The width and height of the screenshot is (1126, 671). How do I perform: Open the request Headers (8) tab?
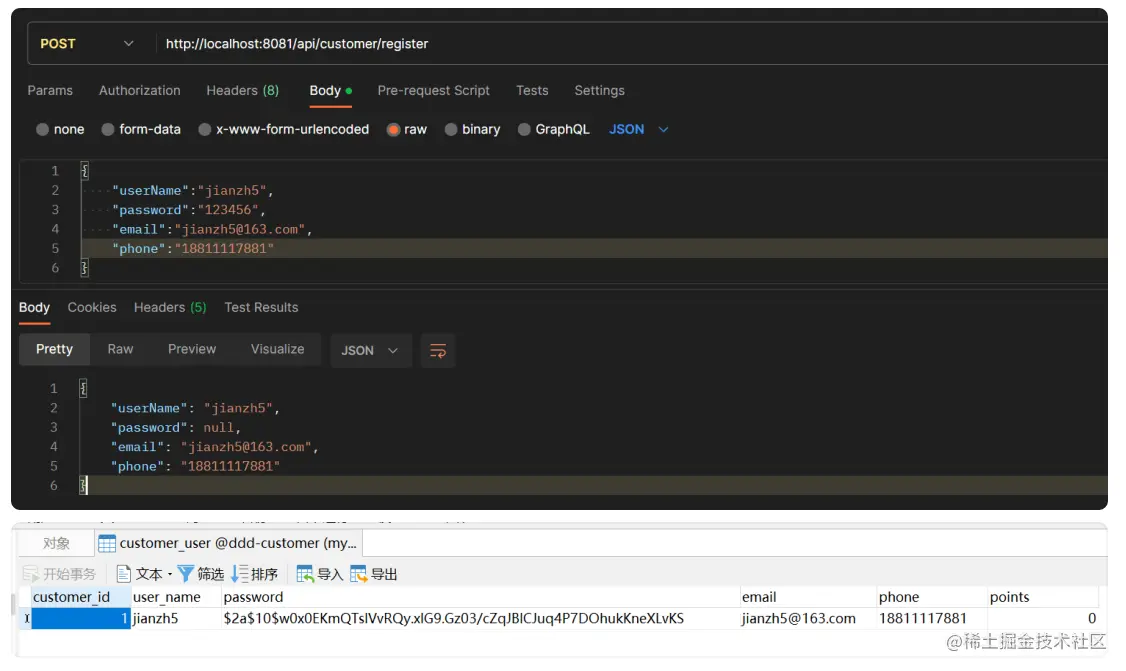click(x=243, y=91)
